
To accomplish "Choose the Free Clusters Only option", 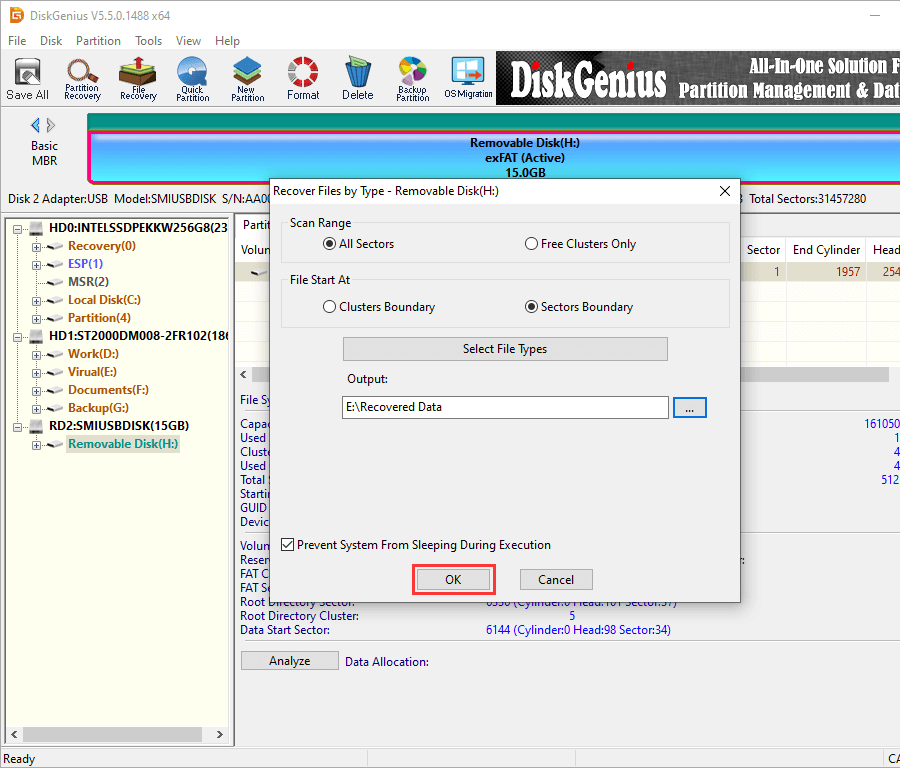I will 532,244.
